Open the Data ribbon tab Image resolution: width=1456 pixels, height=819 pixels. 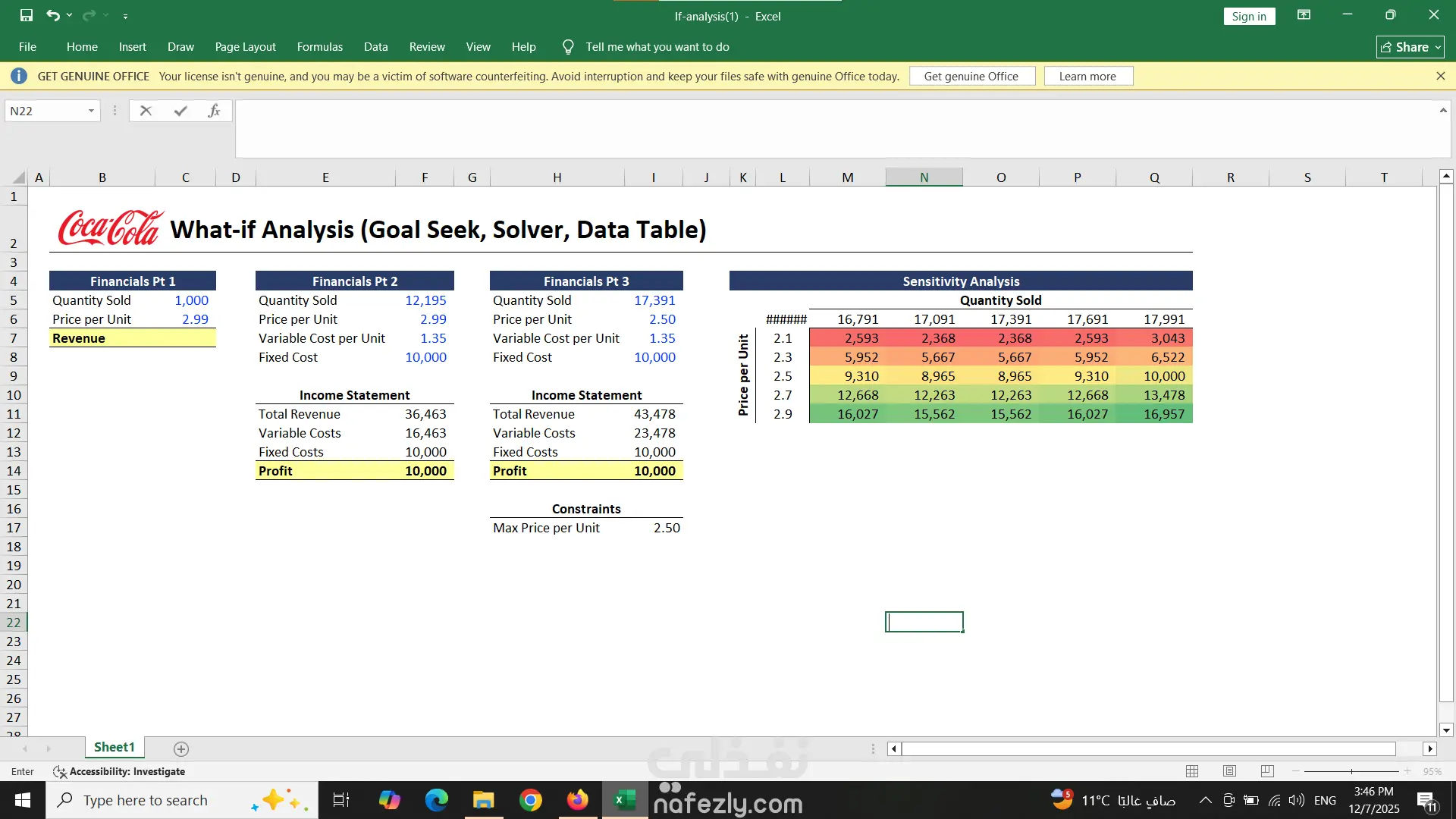tap(375, 47)
